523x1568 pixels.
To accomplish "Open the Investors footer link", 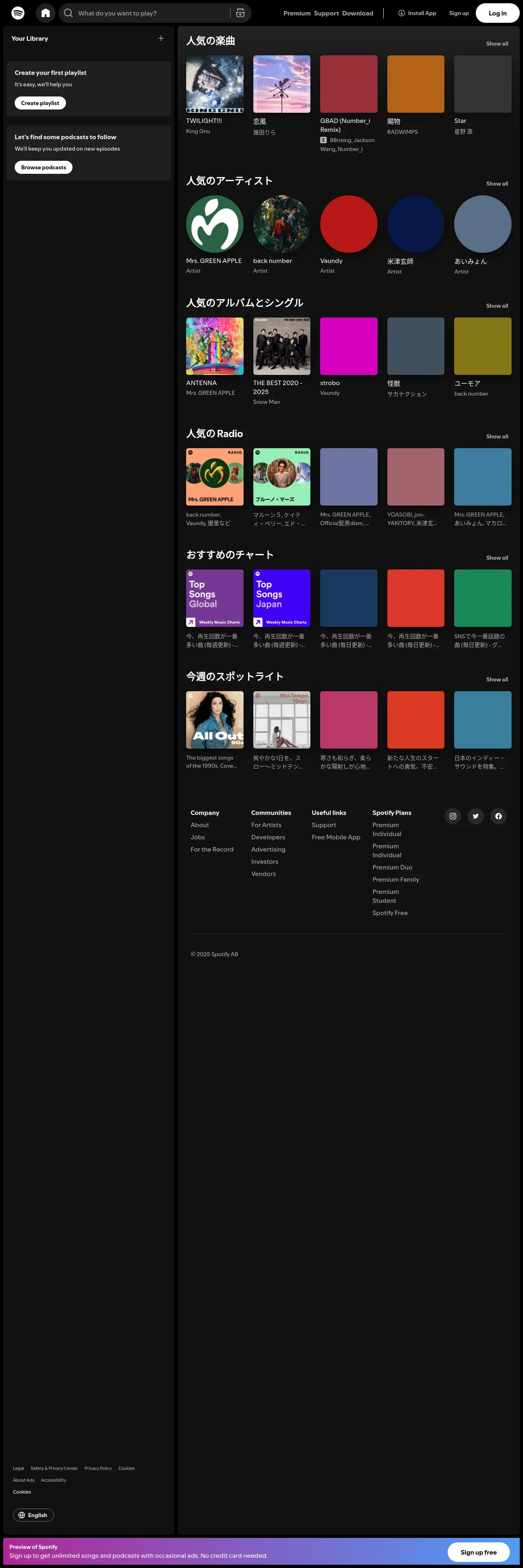I will [x=264, y=862].
